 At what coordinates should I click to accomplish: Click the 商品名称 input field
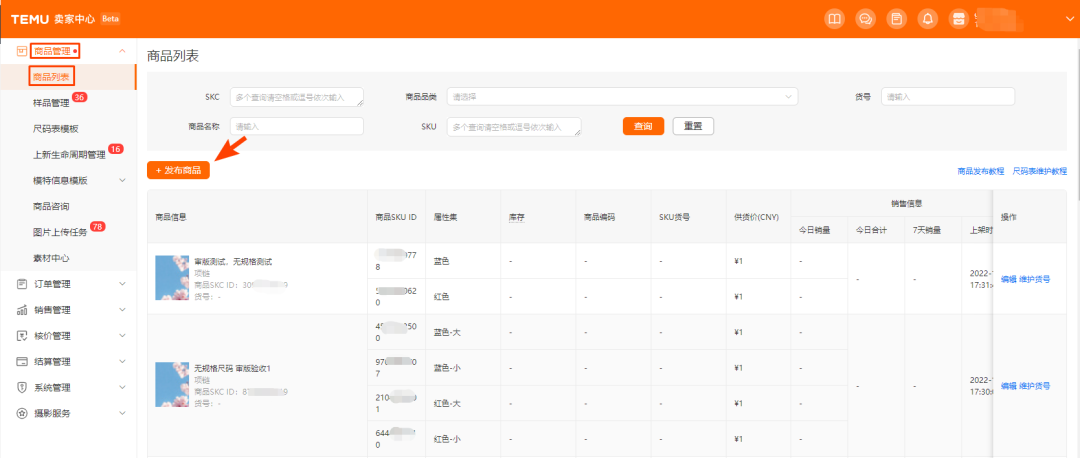[x=296, y=126]
